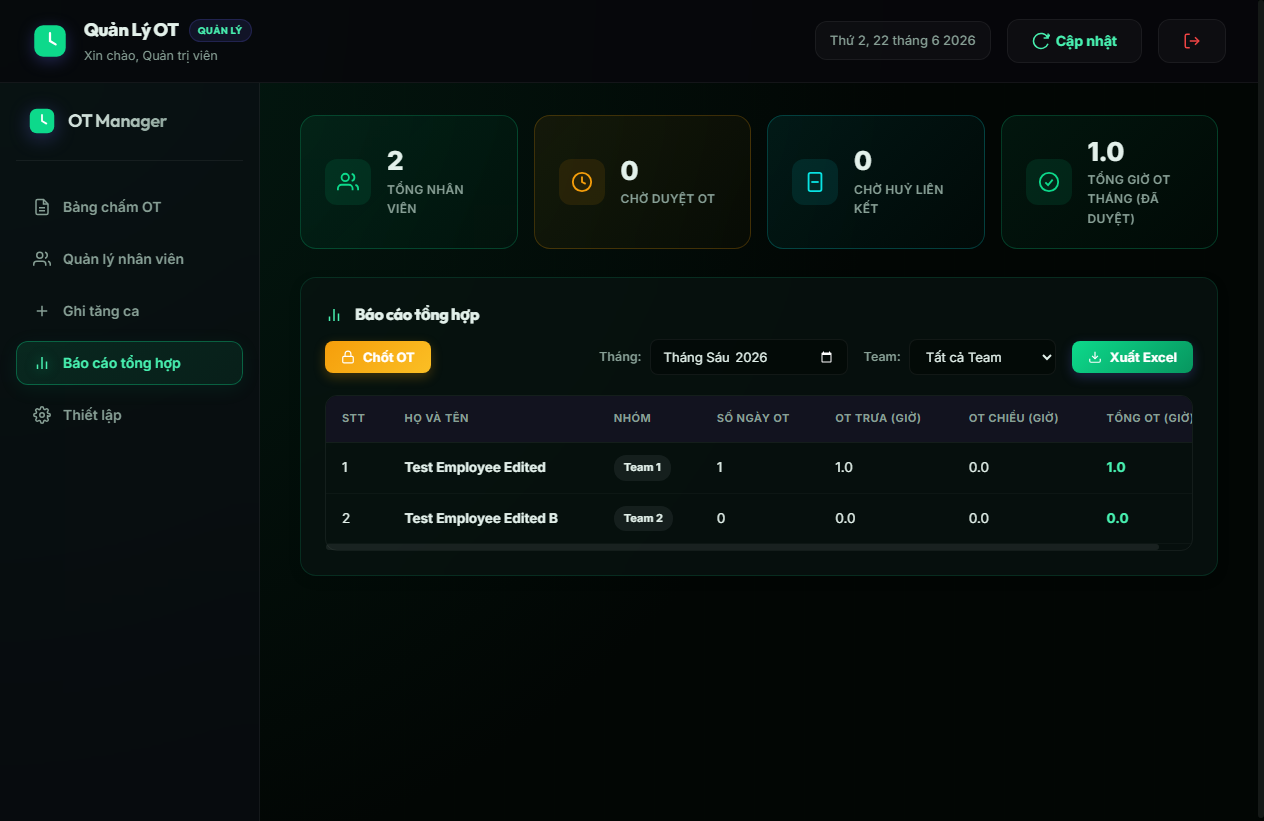1264x821 pixels.
Task: Click the Chốt OT button
Action: pos(378,357)
